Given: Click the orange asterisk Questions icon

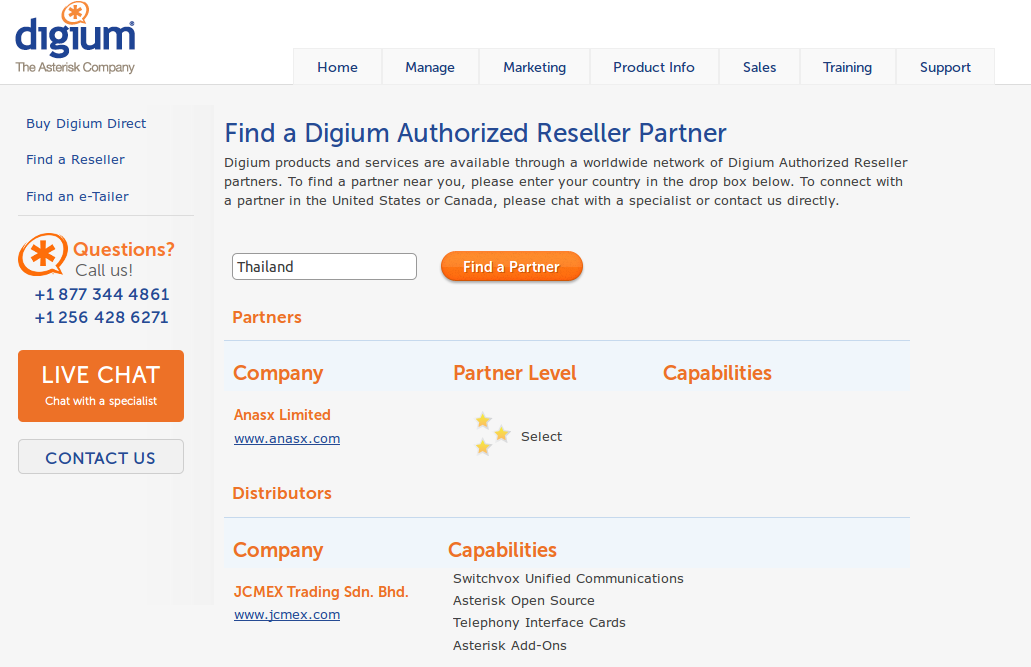Looking at the screenshot, I should coord(43,255).
